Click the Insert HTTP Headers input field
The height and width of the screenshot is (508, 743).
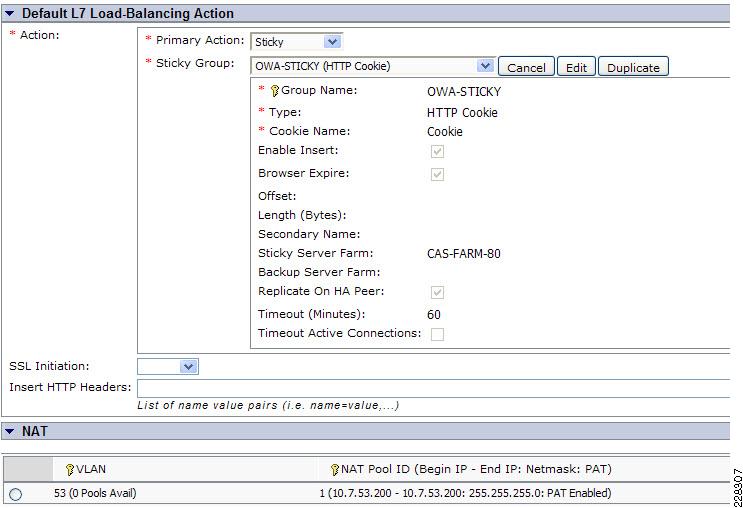(x=434, y=388)
